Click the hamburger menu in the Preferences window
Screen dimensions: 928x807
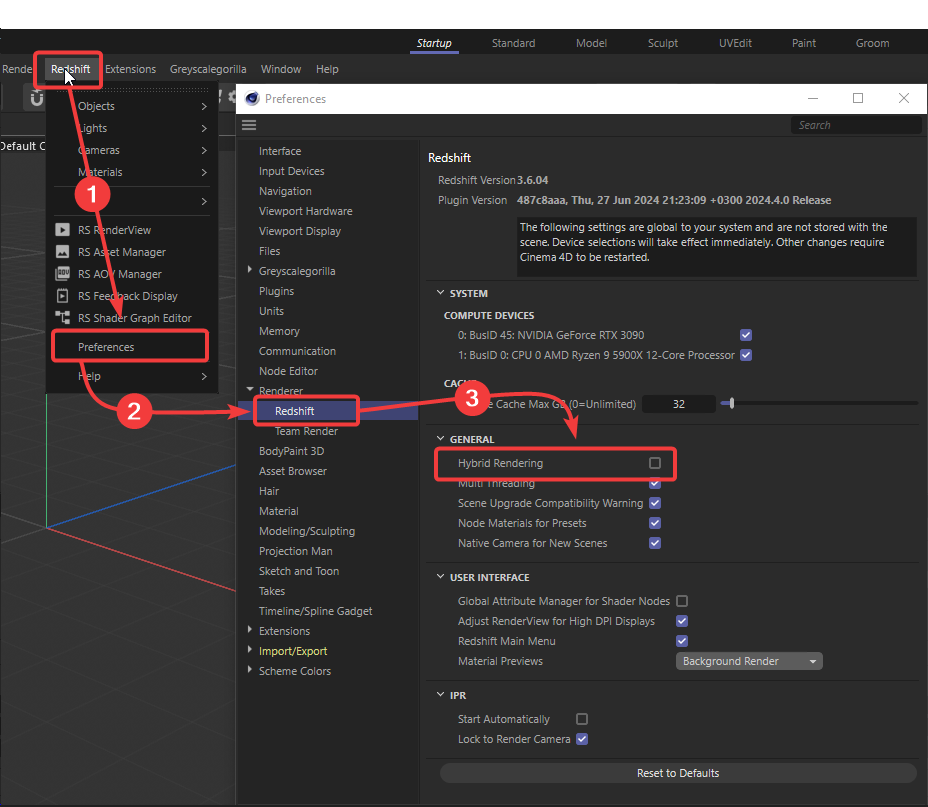pyautogui.click(x=248, y=125)
